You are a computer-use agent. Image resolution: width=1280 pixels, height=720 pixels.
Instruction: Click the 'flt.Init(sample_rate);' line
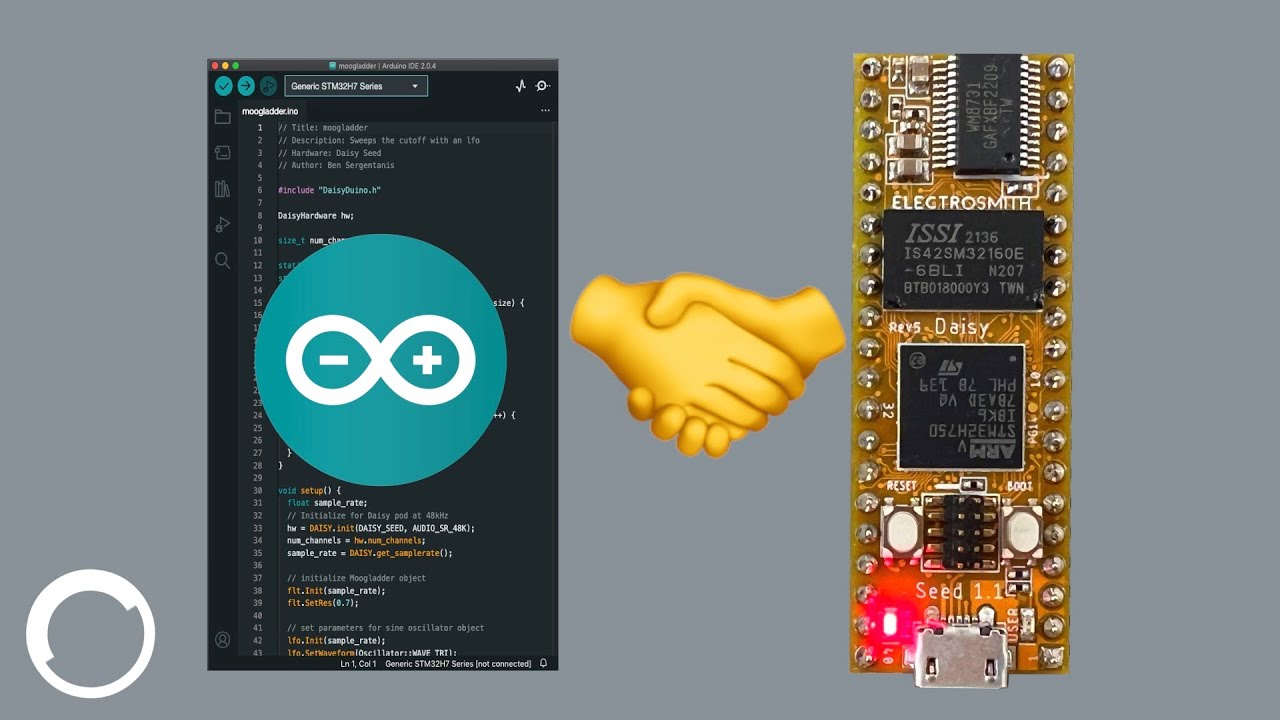(x=336, y=590)
